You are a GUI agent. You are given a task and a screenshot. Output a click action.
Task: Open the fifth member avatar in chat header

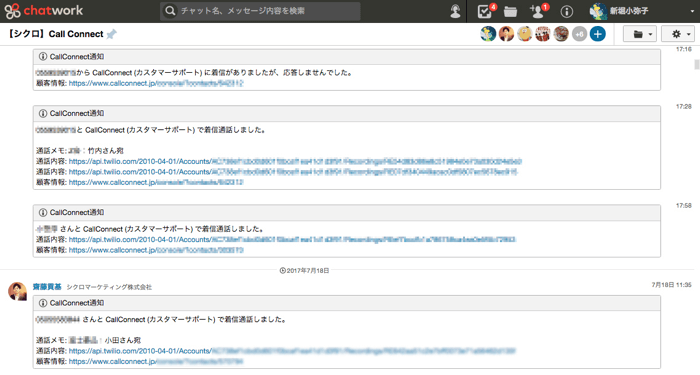(561, 34)
